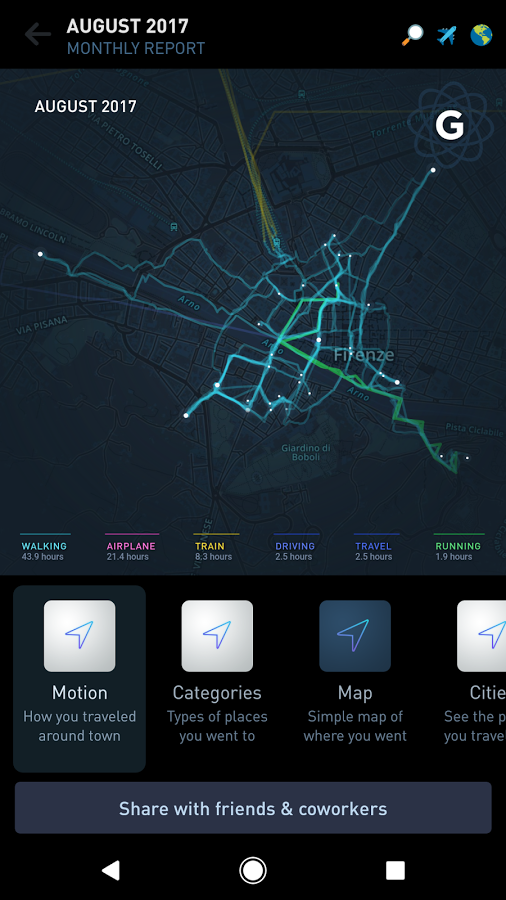Select the Categories tile icon

click(217, 636)
